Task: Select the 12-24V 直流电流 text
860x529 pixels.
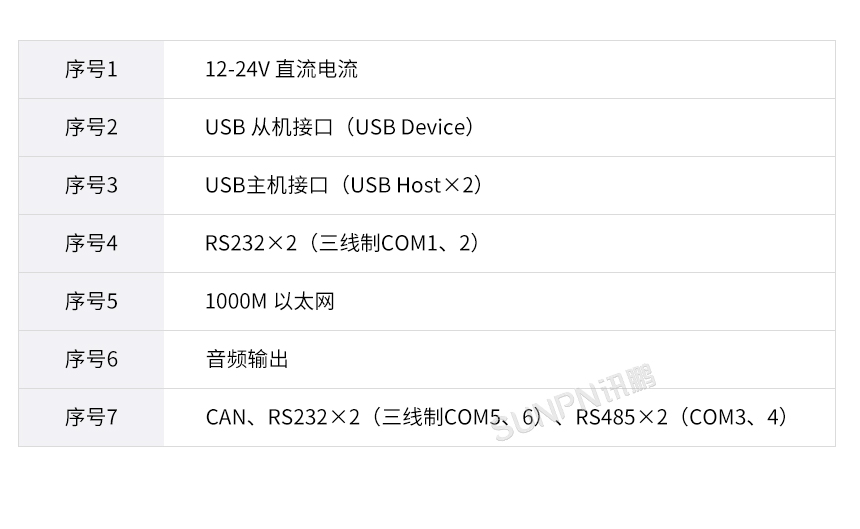Action: [x=281, y=69]
